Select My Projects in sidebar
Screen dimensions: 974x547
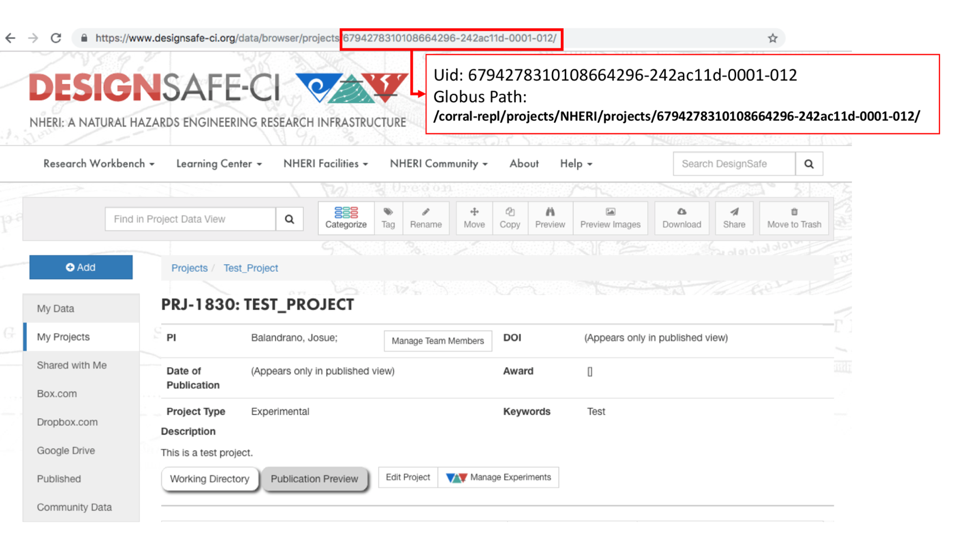pyautogui.click(x=81, y=337)
